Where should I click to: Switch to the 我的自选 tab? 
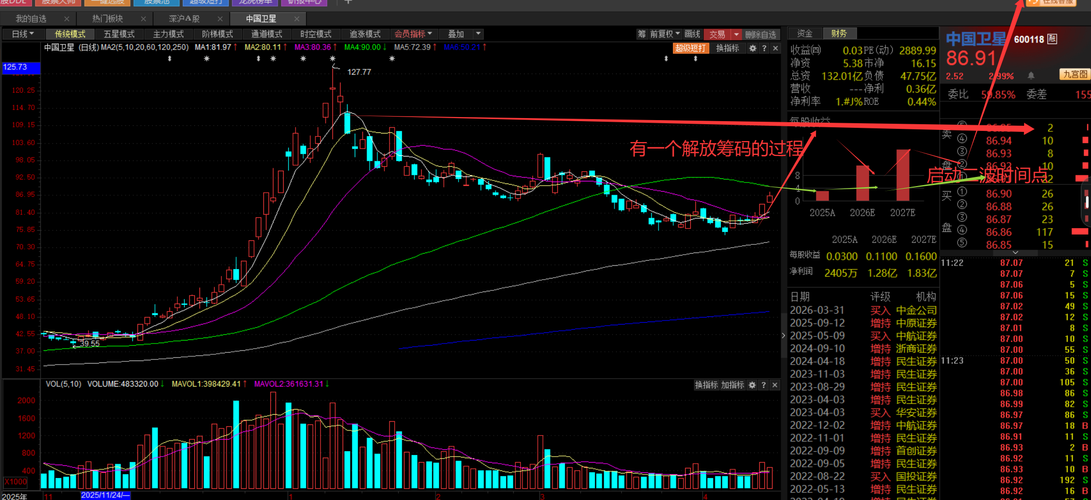(31, 18)
